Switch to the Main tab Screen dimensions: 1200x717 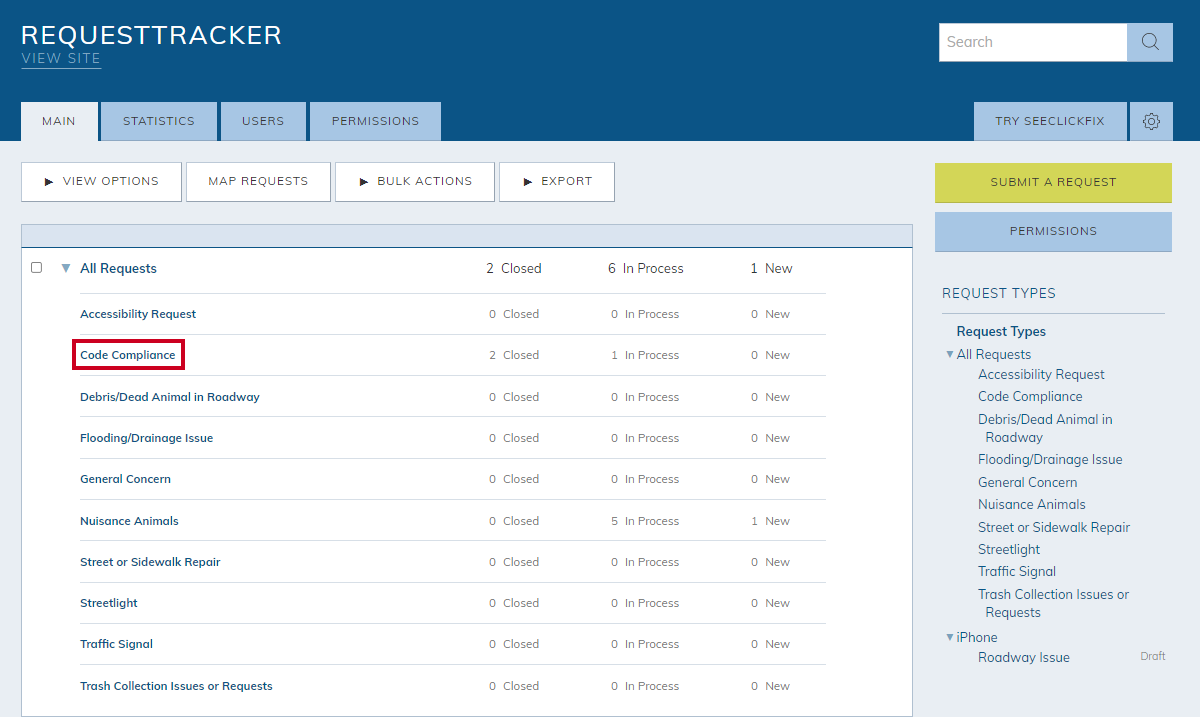click(59, 121)
